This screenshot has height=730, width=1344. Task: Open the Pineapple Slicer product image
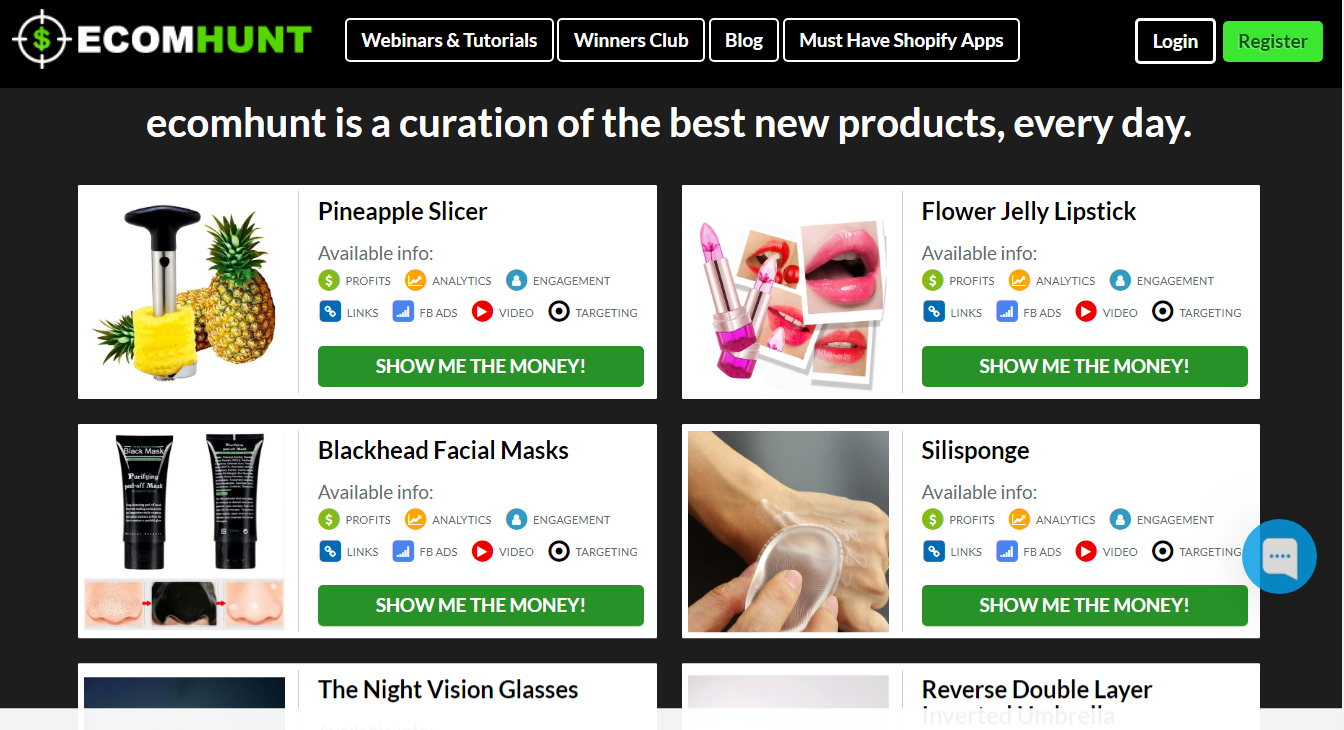point(185,292)
